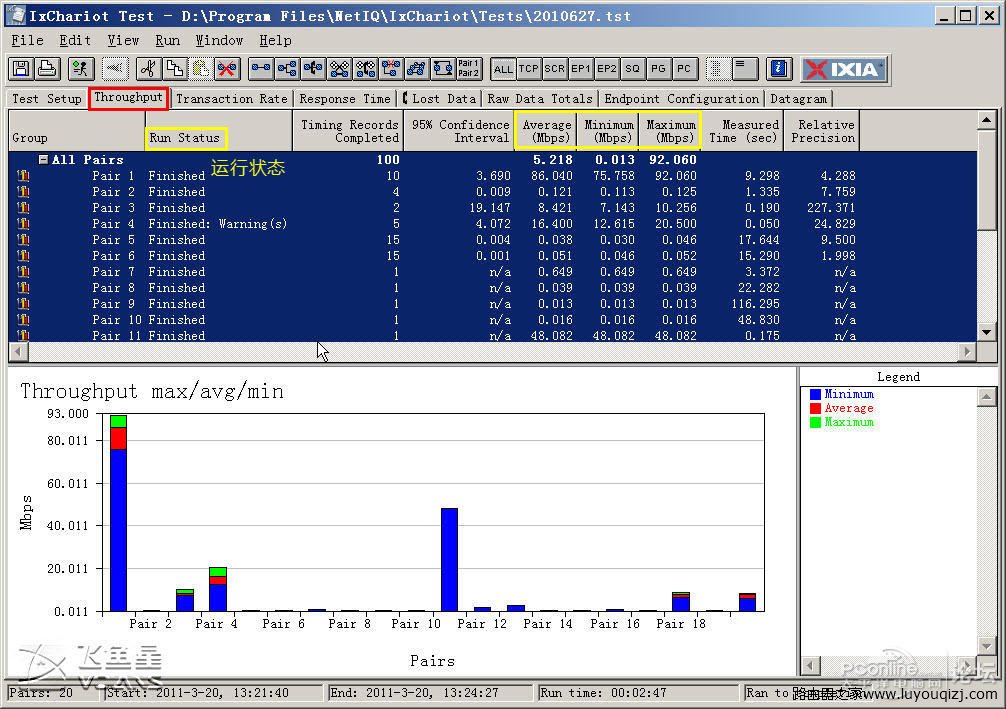Click the Relative Precision column header

[x=823, y=131]
